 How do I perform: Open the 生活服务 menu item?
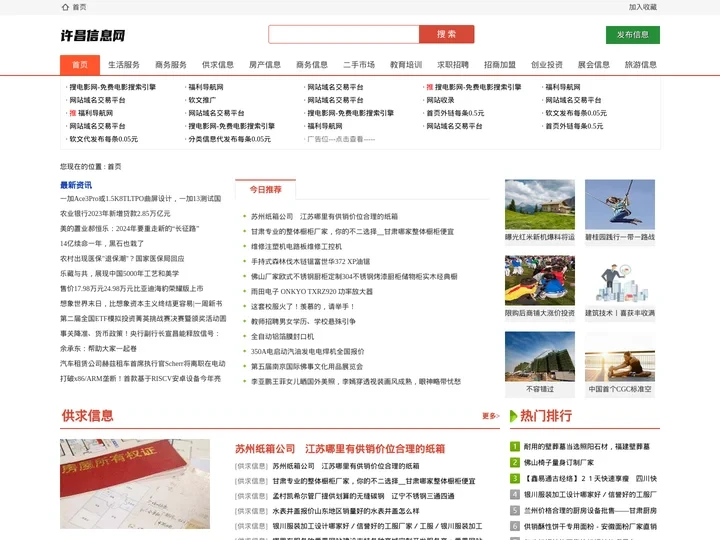click(124, 65)
